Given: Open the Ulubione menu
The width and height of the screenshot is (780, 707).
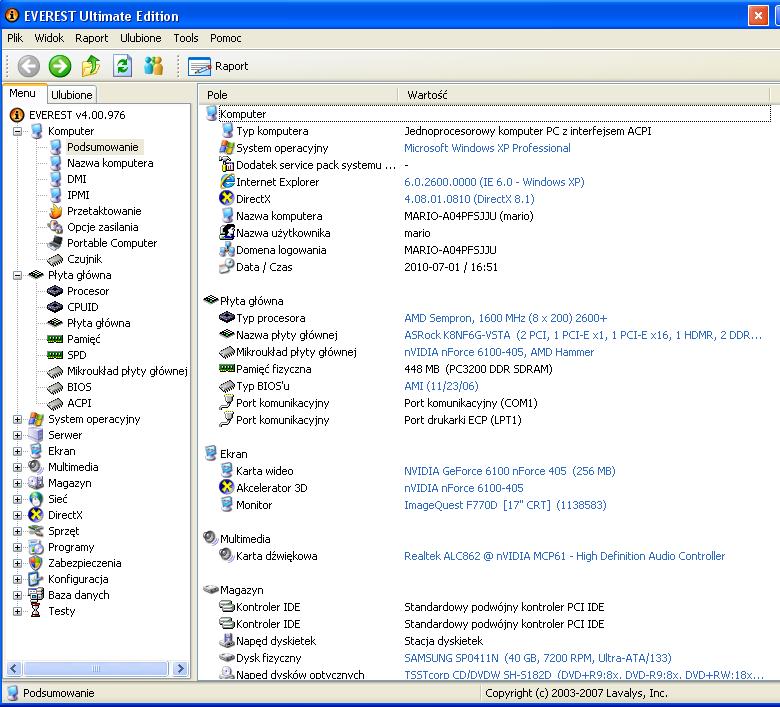Looking at the screenshot, I should point(141,38).
